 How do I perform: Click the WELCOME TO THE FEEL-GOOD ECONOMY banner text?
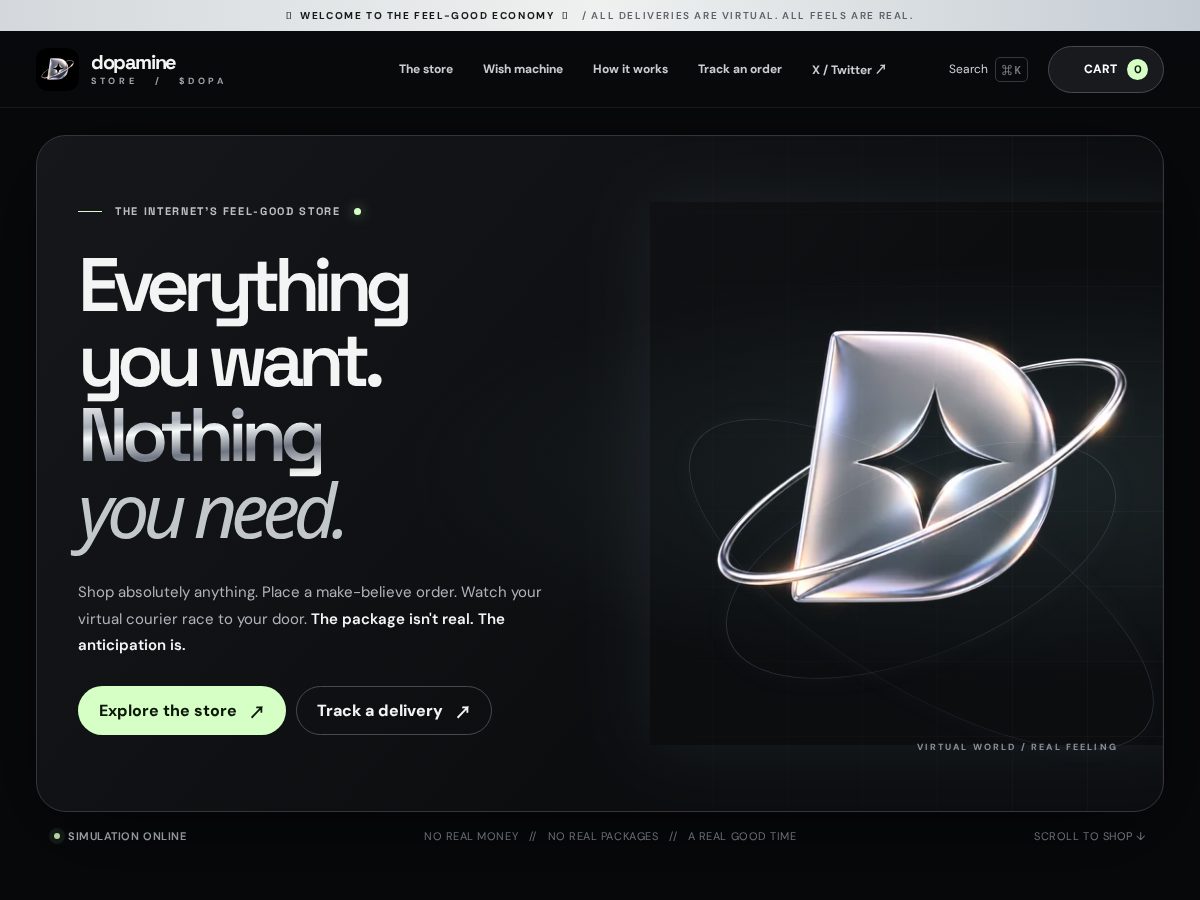click(427, 15)
